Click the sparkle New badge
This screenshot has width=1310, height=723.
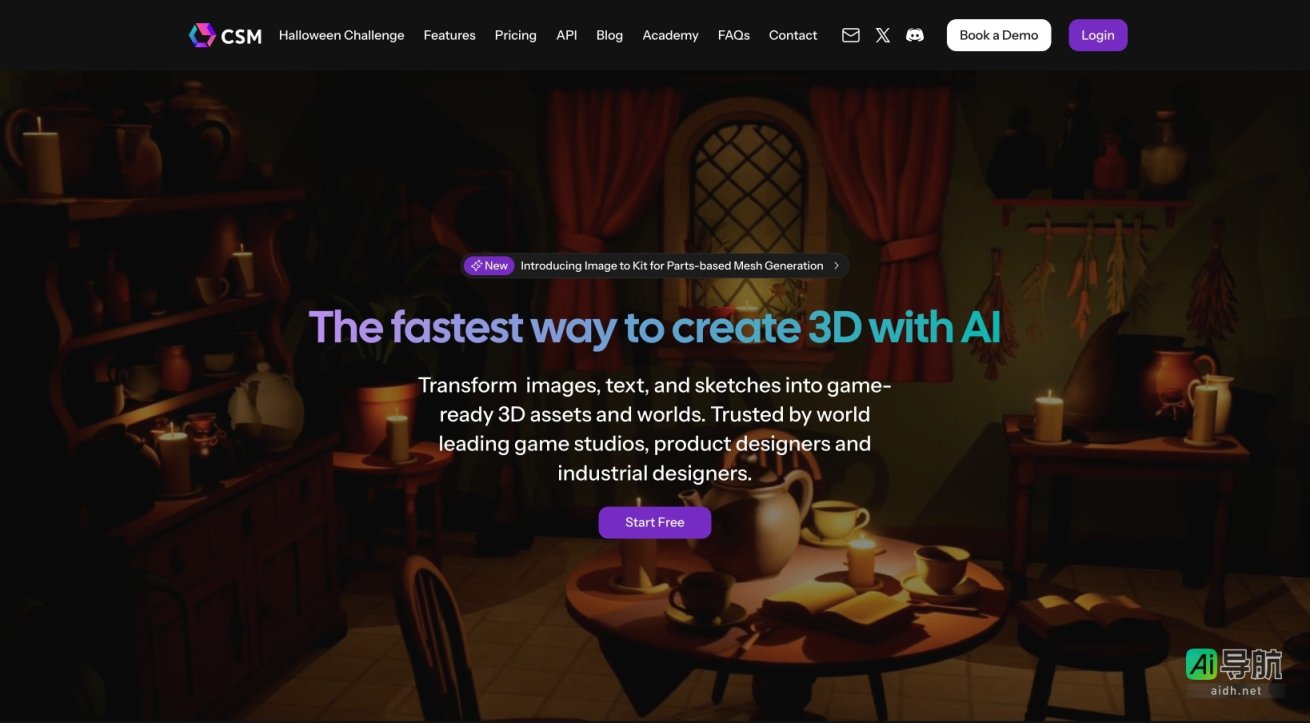(489, 266)
